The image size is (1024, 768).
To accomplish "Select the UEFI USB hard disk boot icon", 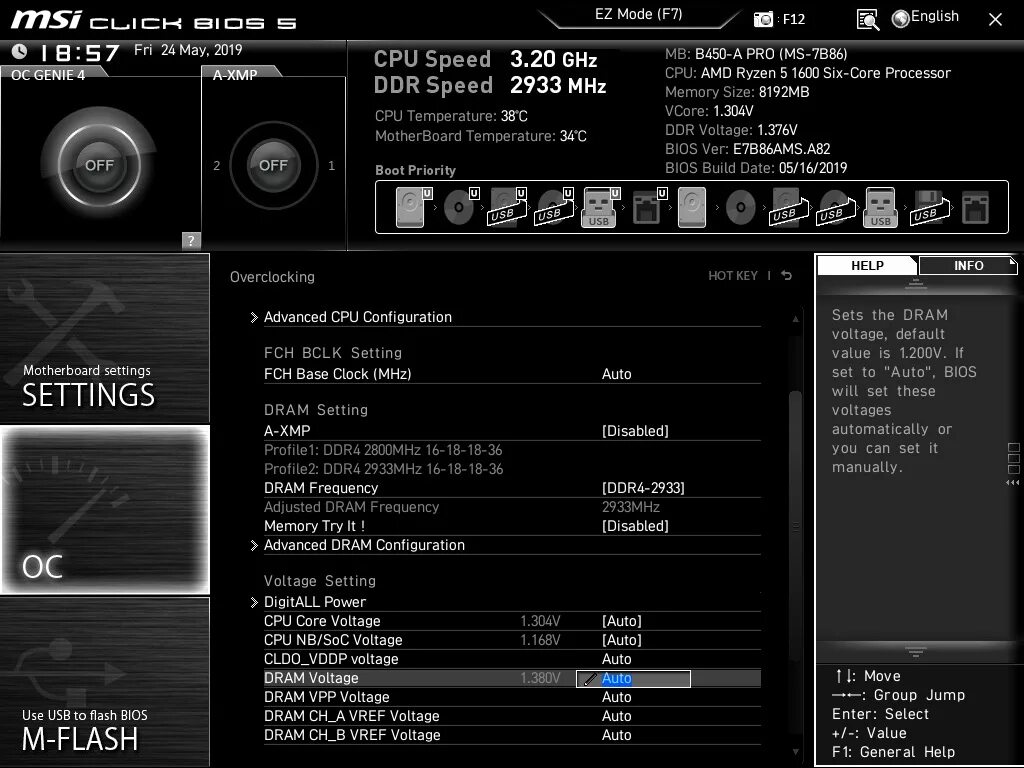I will [x=507, y=207].
